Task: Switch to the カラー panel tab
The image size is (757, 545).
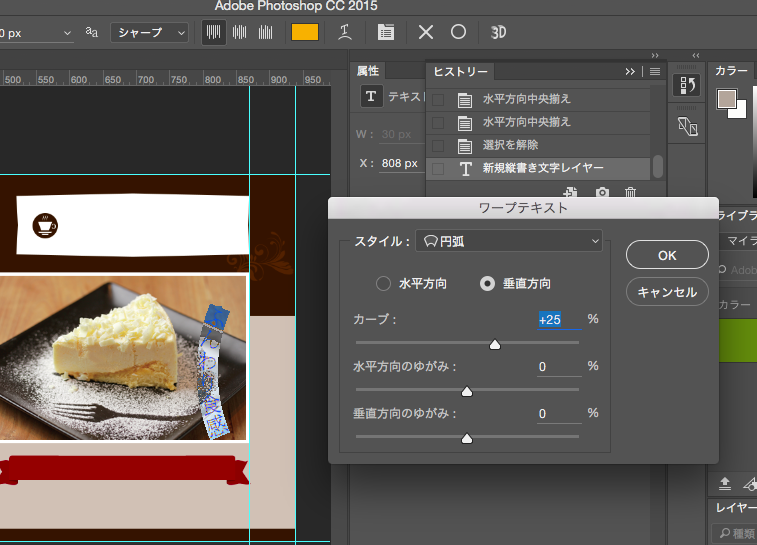Action: click(x=731, y=71)
